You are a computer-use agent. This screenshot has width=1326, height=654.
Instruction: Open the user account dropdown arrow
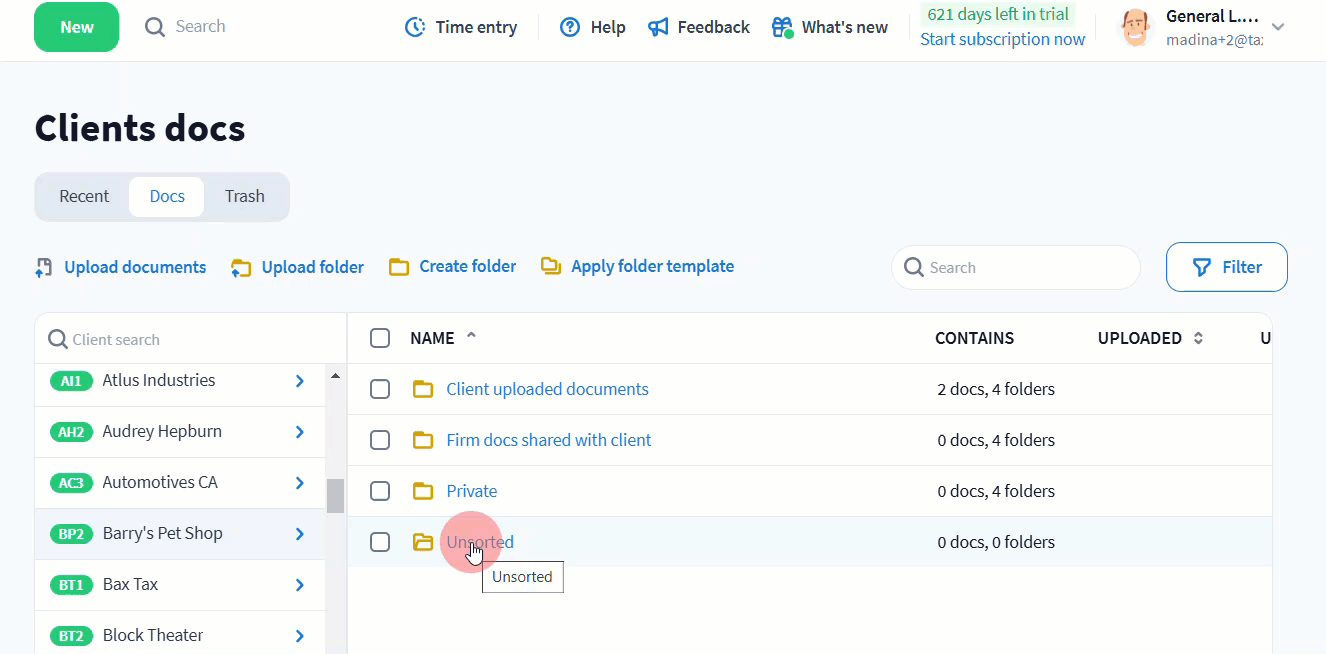click(x=1277, y=27)
